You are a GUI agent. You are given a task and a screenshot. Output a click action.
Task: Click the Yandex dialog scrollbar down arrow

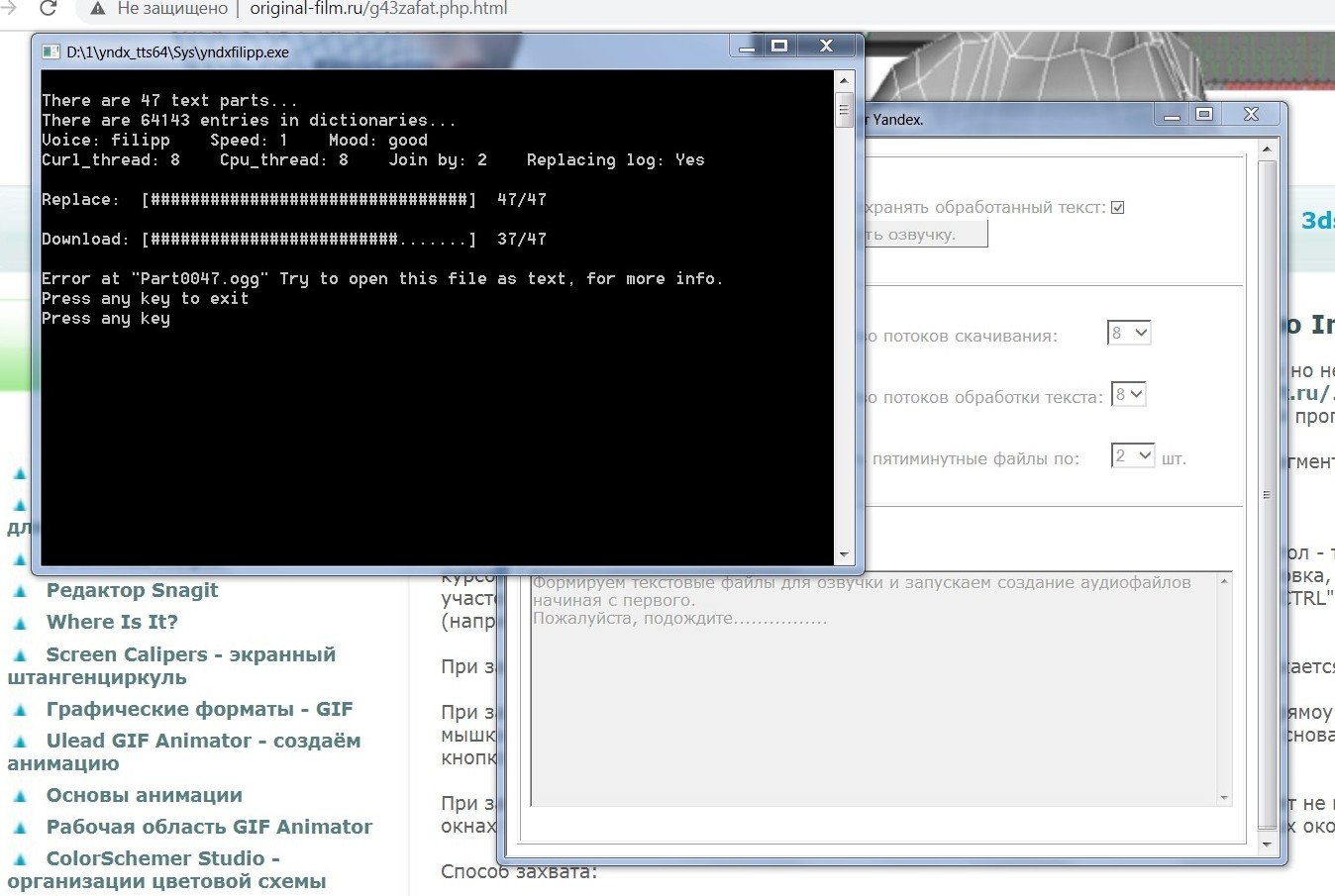point(1267,845)
